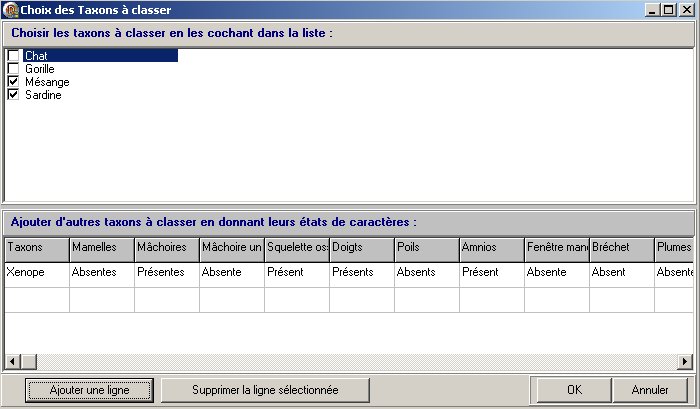Select the Poils column header
The width and height of the screenshot is (700, 409).
[426, 247]
